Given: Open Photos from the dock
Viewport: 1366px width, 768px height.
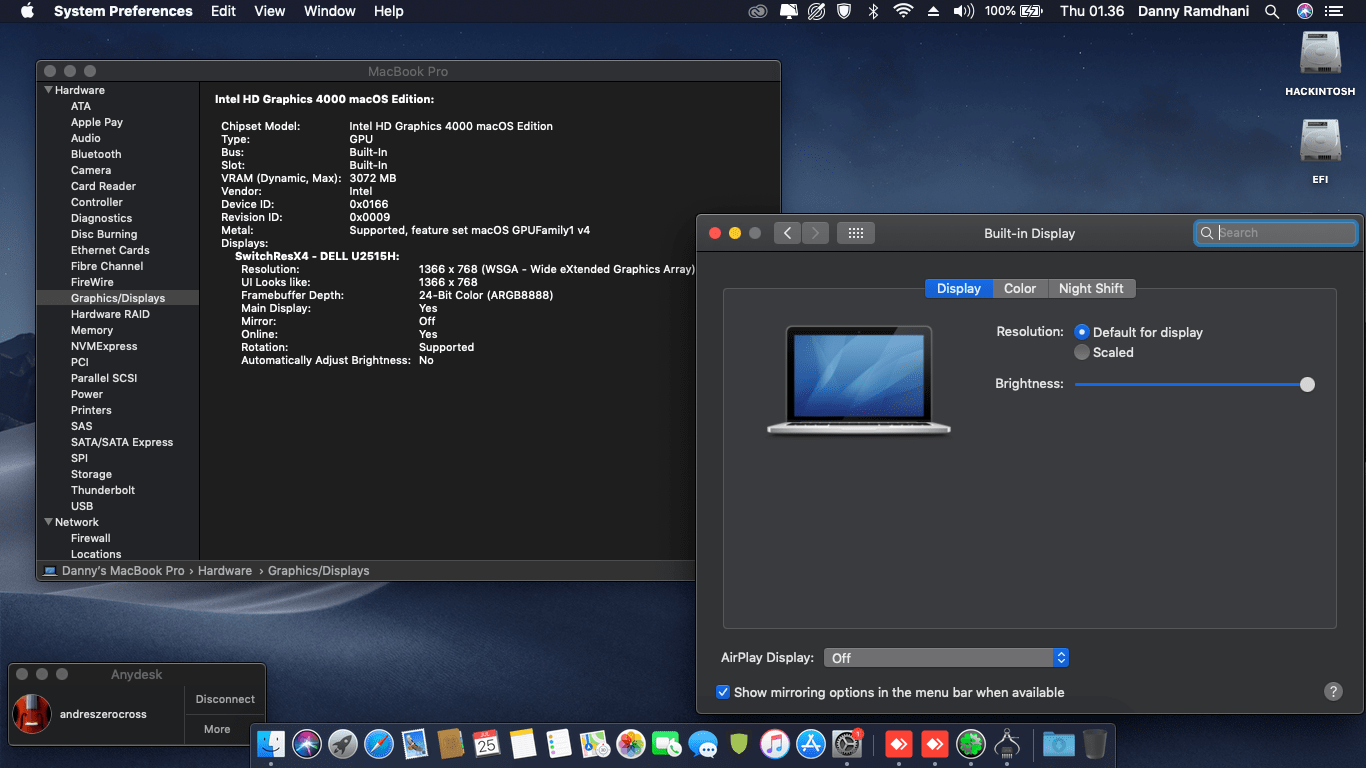Looking at the screenshot, I should point(631,744).
